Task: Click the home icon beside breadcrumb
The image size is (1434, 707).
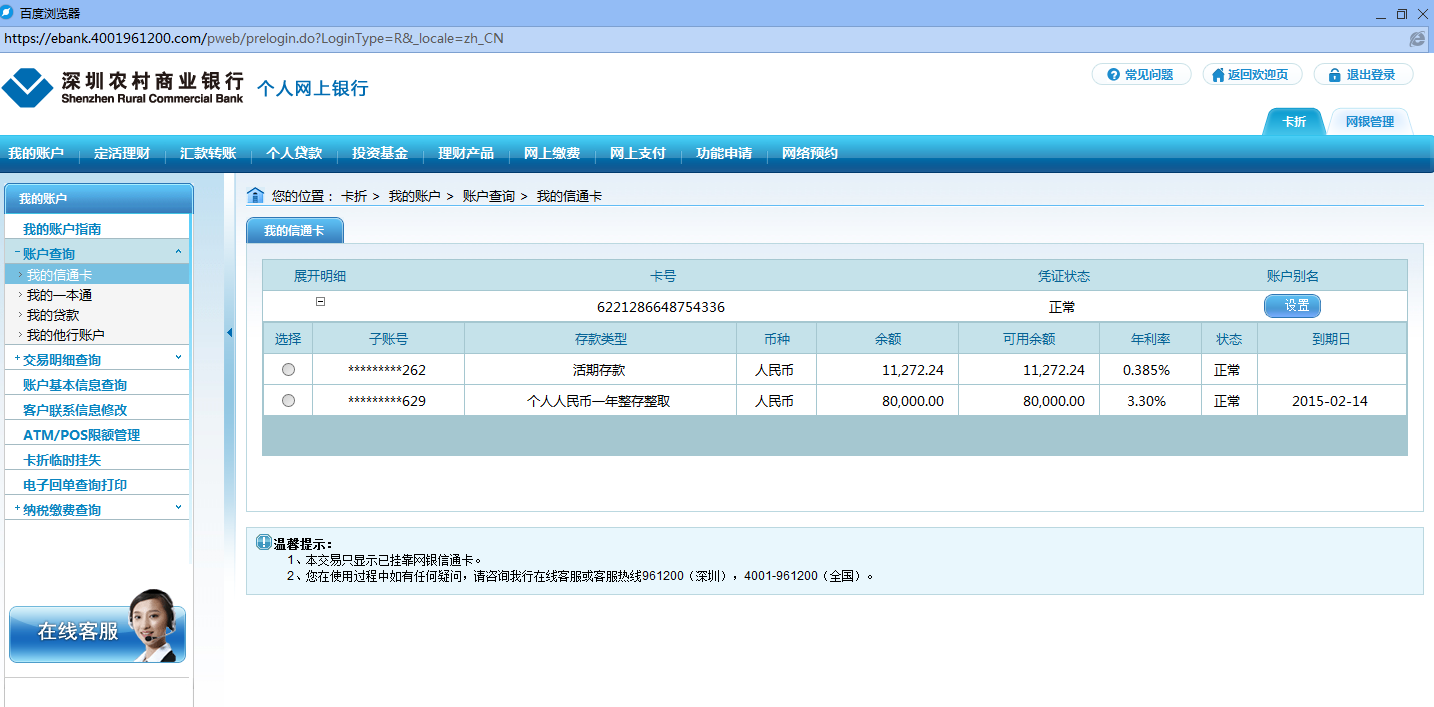Action: click(255, 195)
